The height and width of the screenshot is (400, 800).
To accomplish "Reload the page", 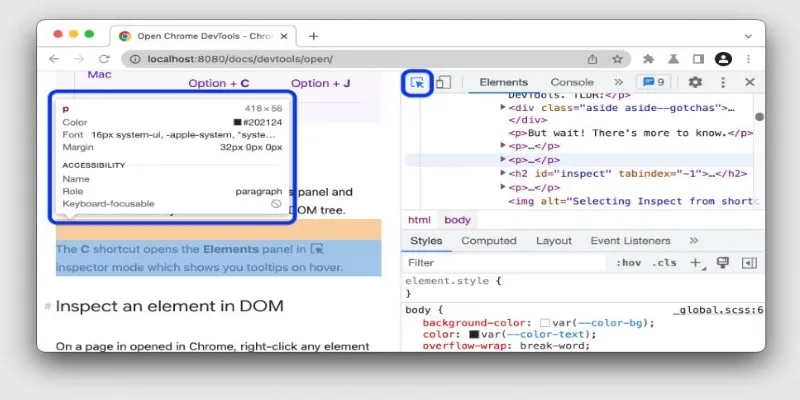I will 104,59.
